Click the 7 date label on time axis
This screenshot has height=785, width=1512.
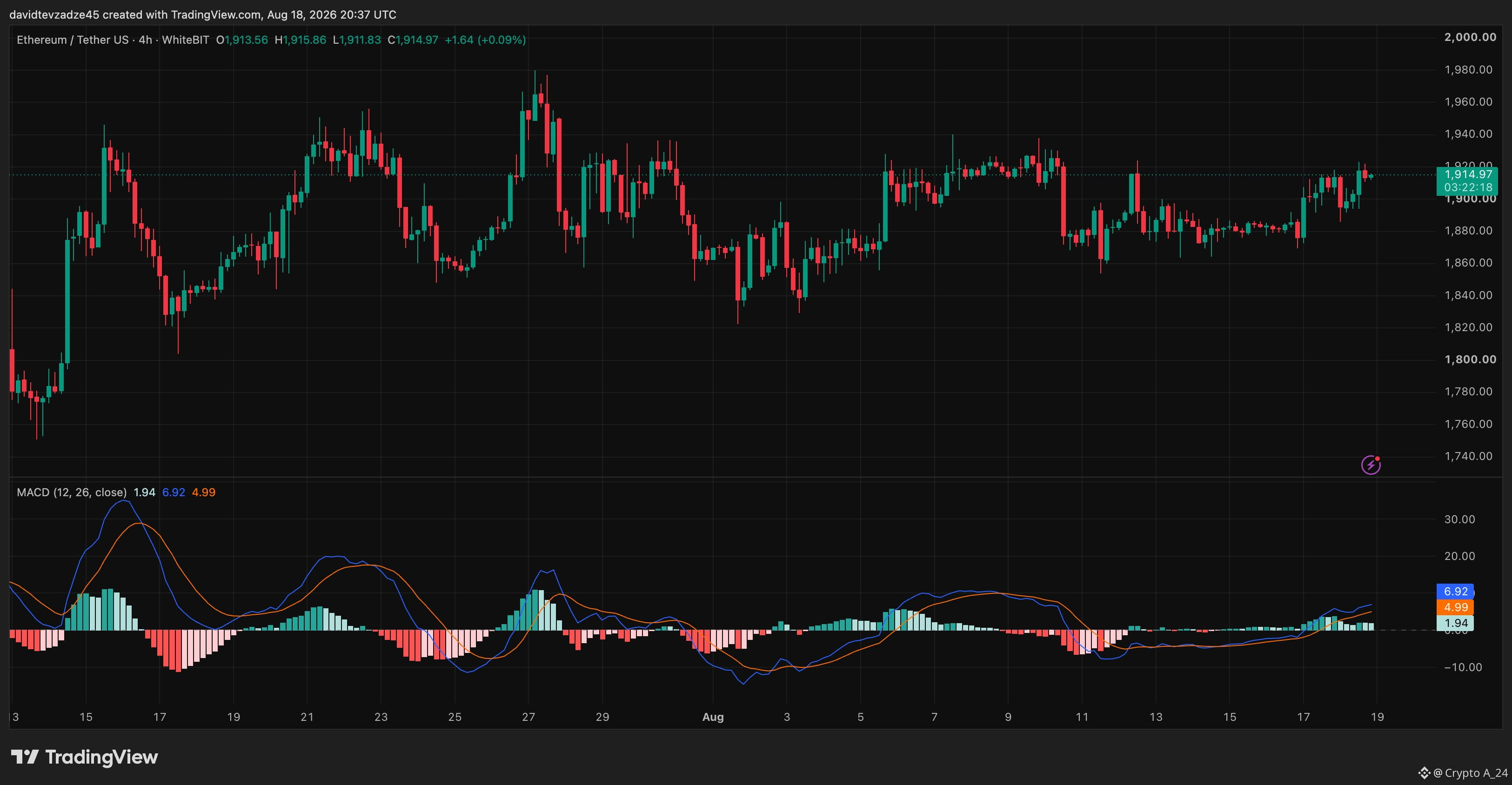935,717
